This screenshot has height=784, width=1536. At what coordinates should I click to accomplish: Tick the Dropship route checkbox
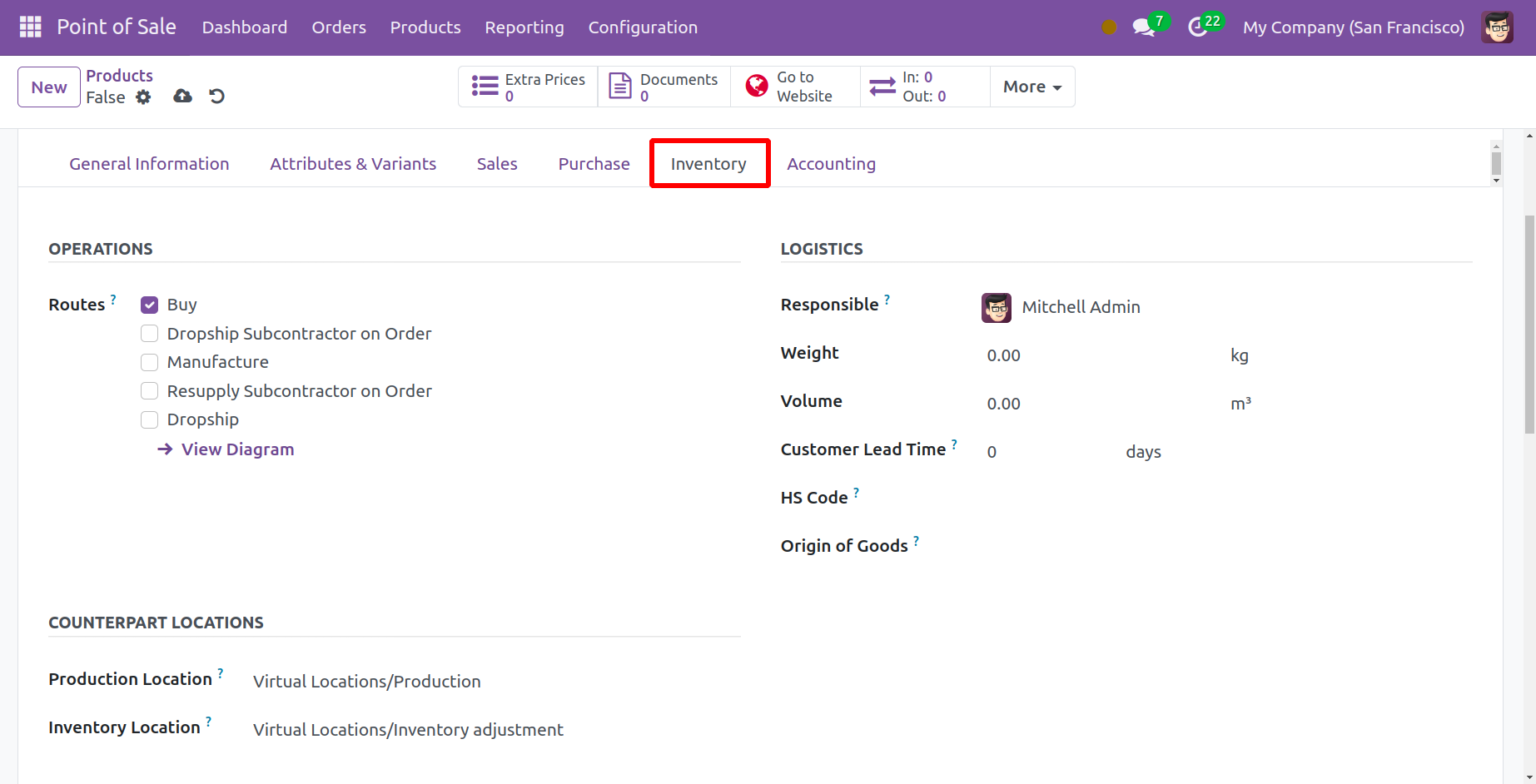click(150, 419)
